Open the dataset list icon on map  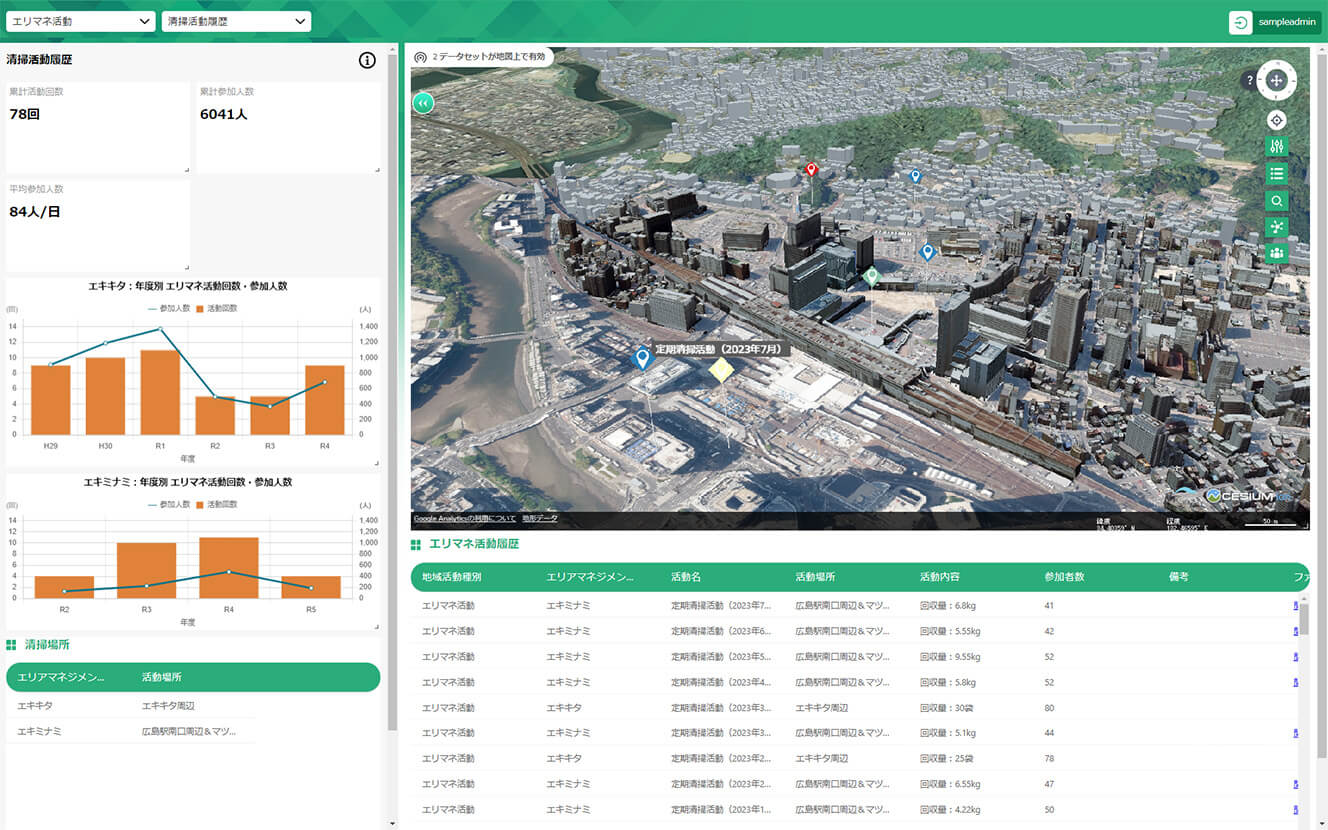coord(1276,174)
